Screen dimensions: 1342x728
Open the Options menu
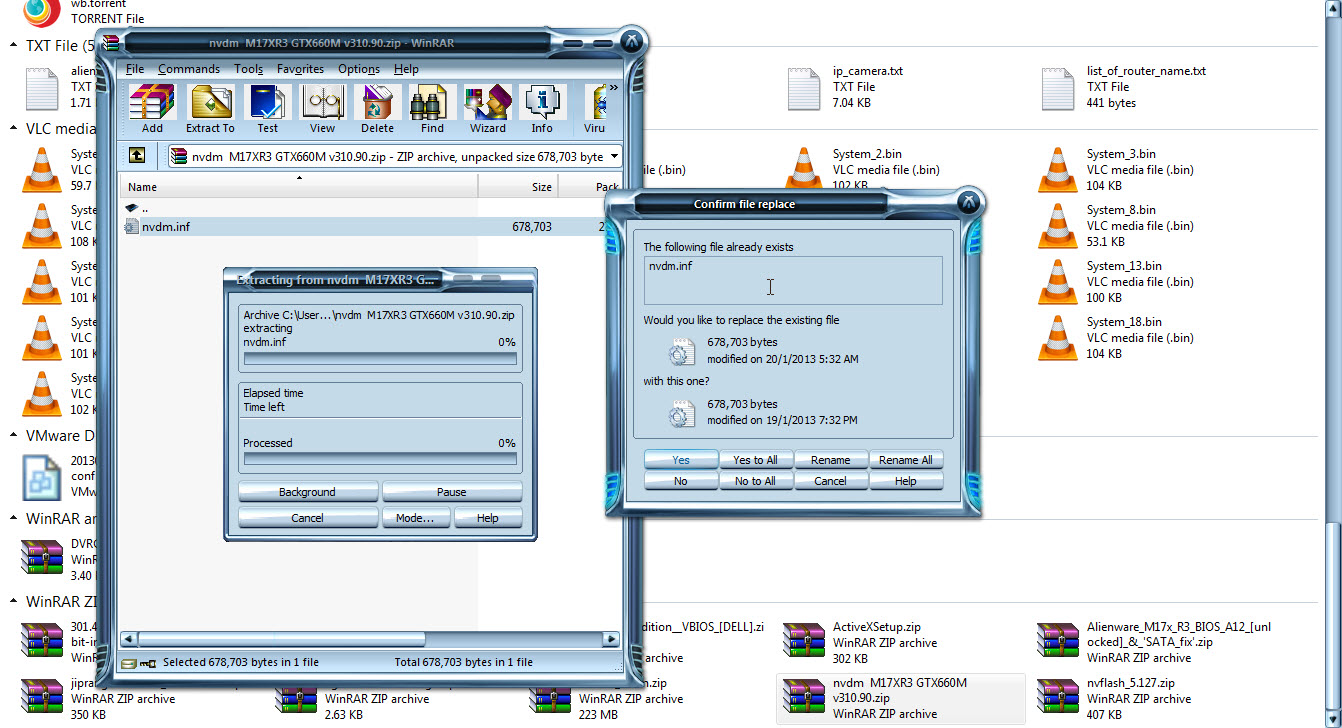[x=359, y=69]
